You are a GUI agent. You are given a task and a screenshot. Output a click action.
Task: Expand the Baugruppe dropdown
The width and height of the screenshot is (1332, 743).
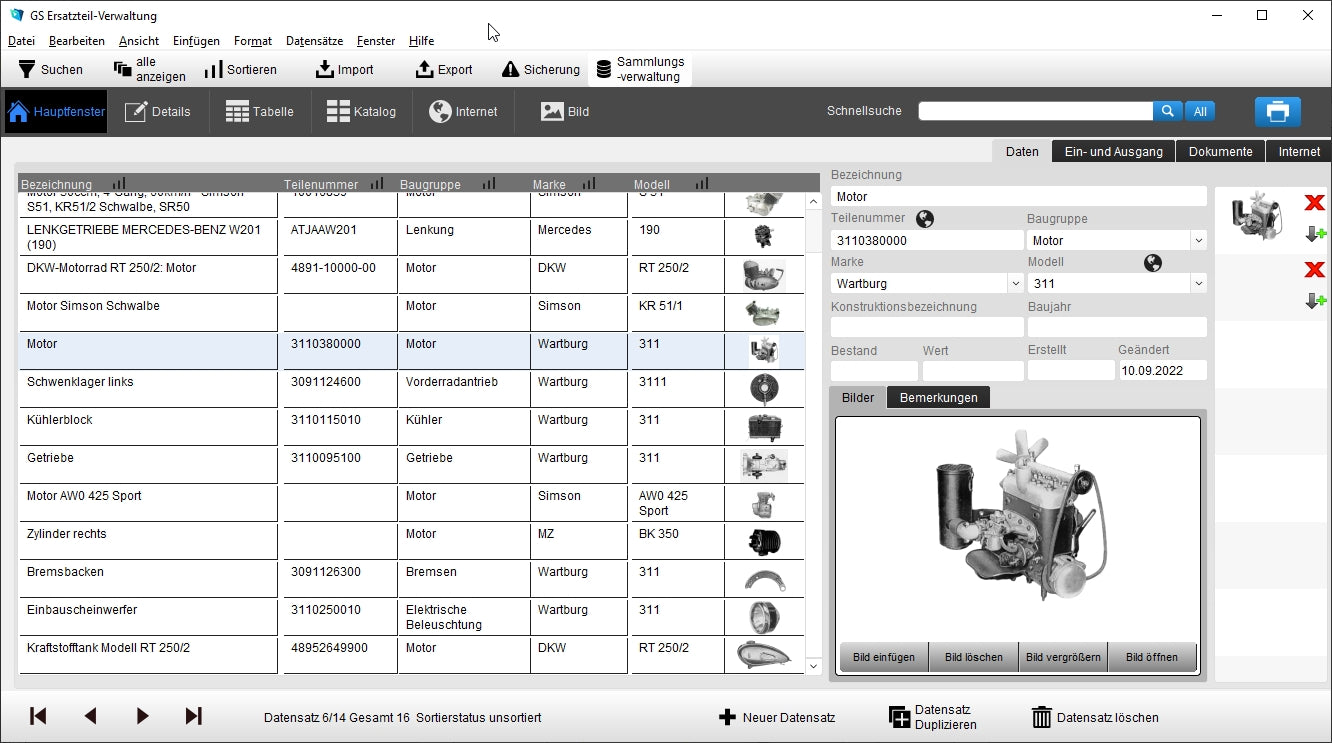coord(1198,241)
